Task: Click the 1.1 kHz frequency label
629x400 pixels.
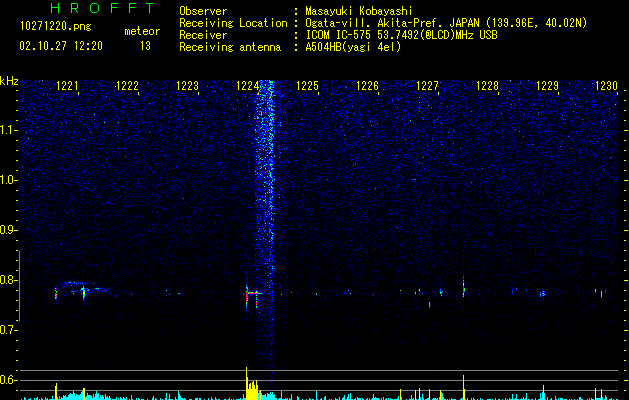Action: [x=8, y=130]
